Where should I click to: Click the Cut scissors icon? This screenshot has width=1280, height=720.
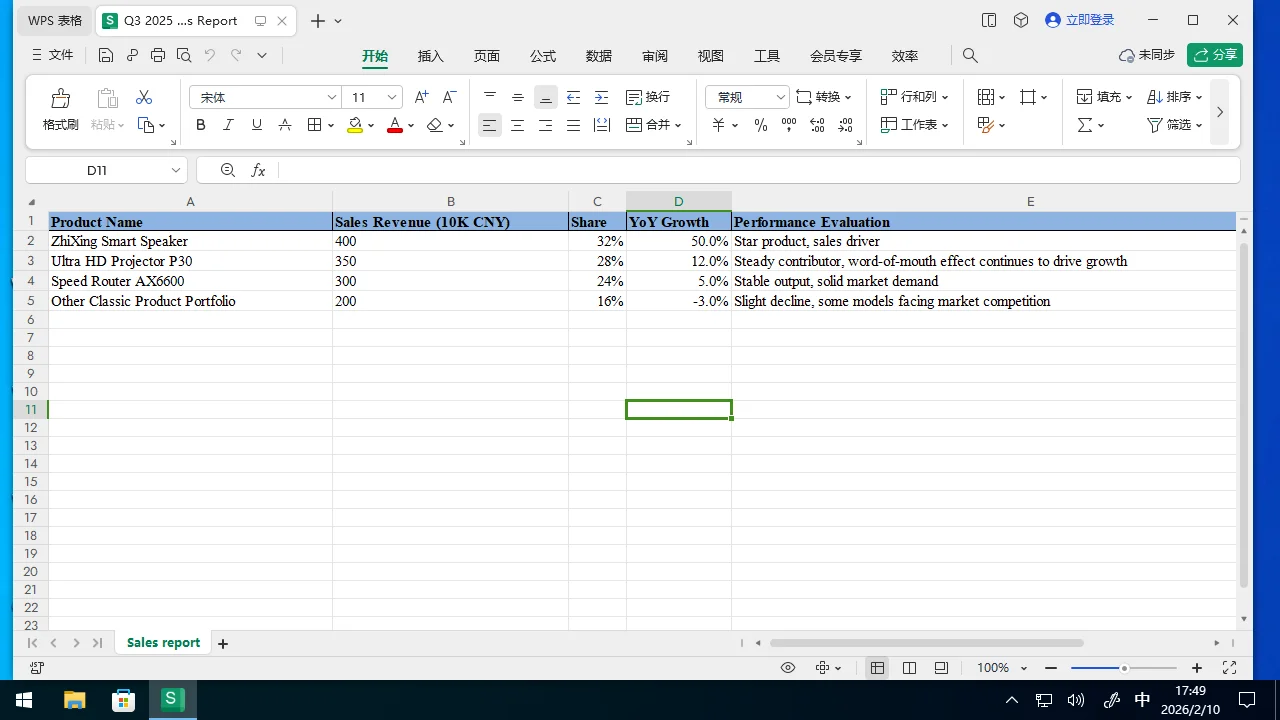[x=144, y=97]
